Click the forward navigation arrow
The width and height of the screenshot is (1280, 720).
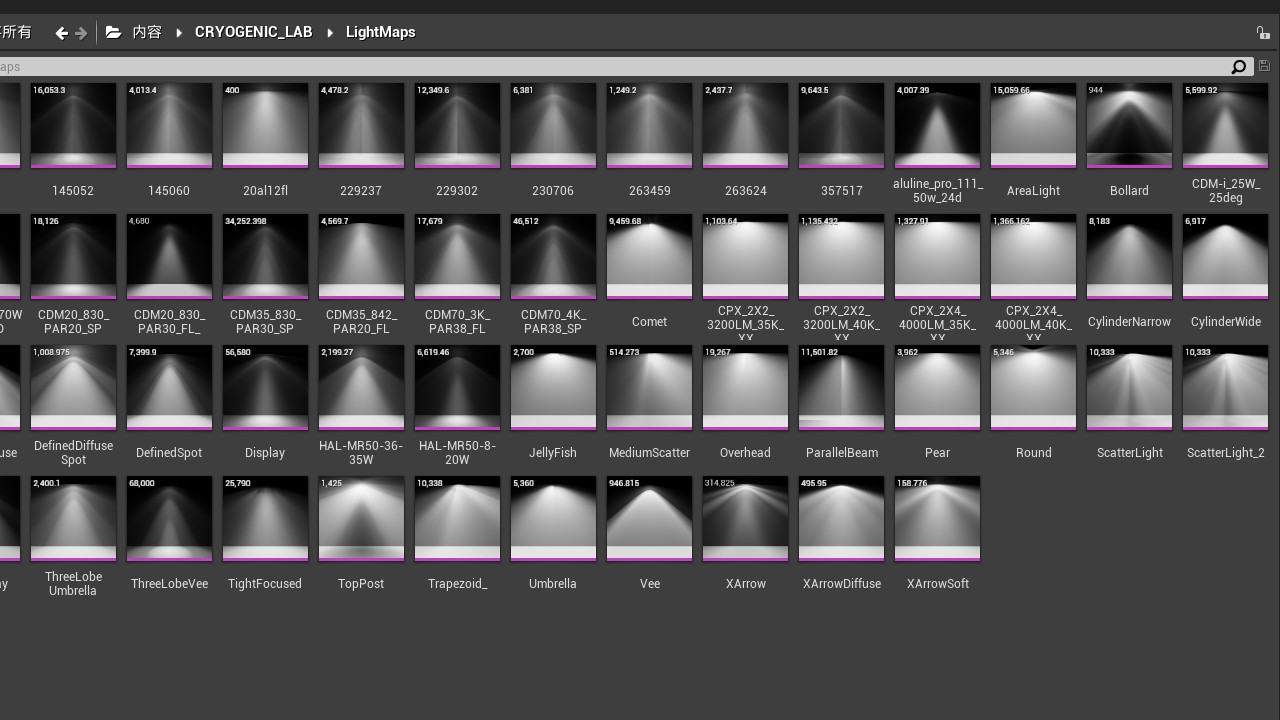pos(82,33)
